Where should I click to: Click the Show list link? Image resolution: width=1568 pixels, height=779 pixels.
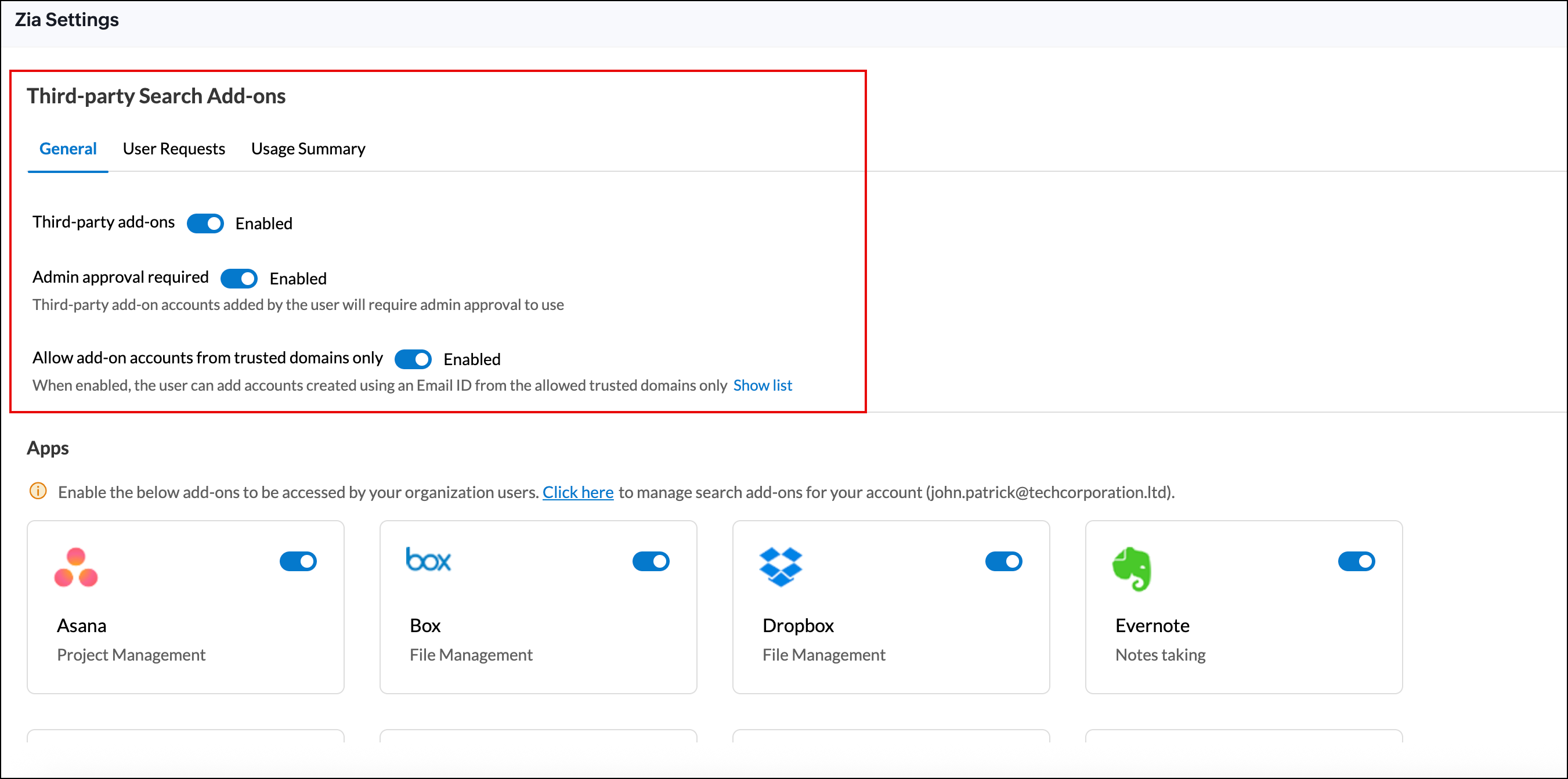(762, 385)
